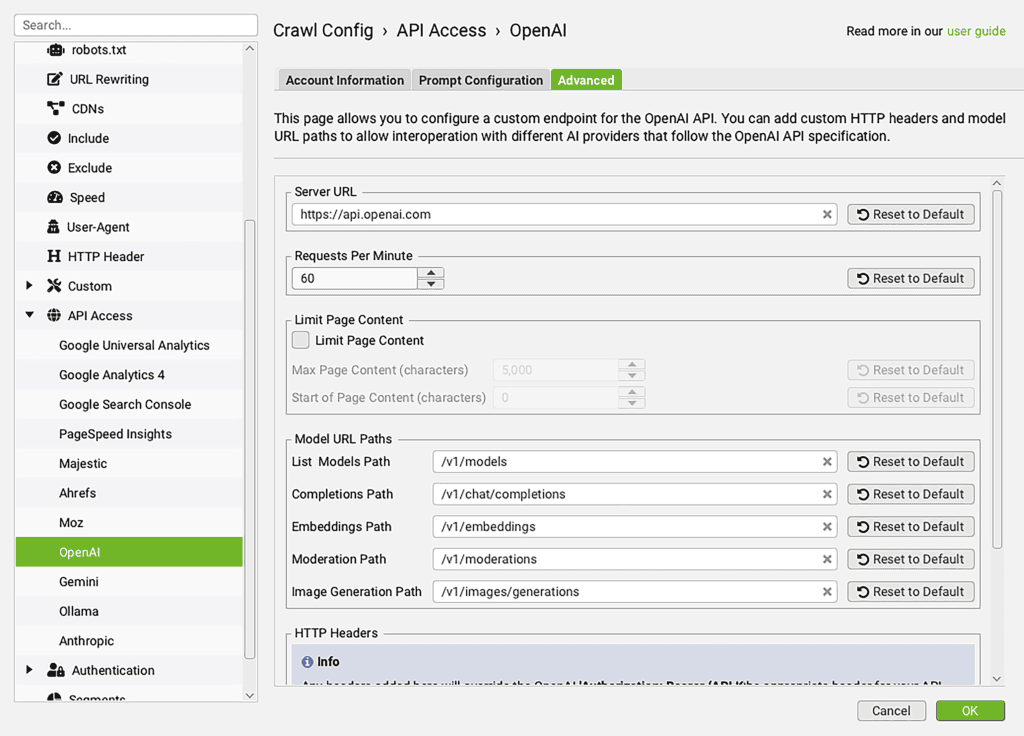Click the Speed gauge icon
Viewport: 1024px width, 736px height.
pos(54,197)
